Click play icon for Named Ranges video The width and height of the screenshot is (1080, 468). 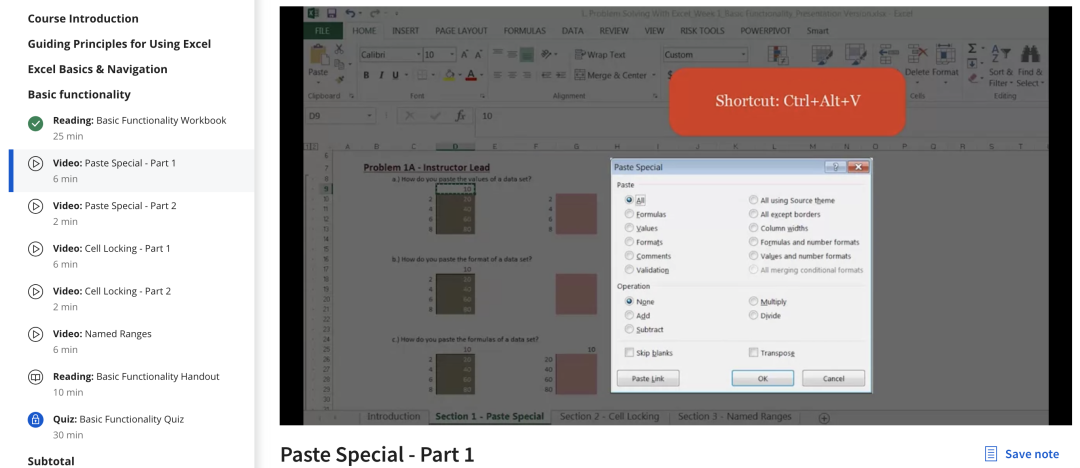point(35,334)
